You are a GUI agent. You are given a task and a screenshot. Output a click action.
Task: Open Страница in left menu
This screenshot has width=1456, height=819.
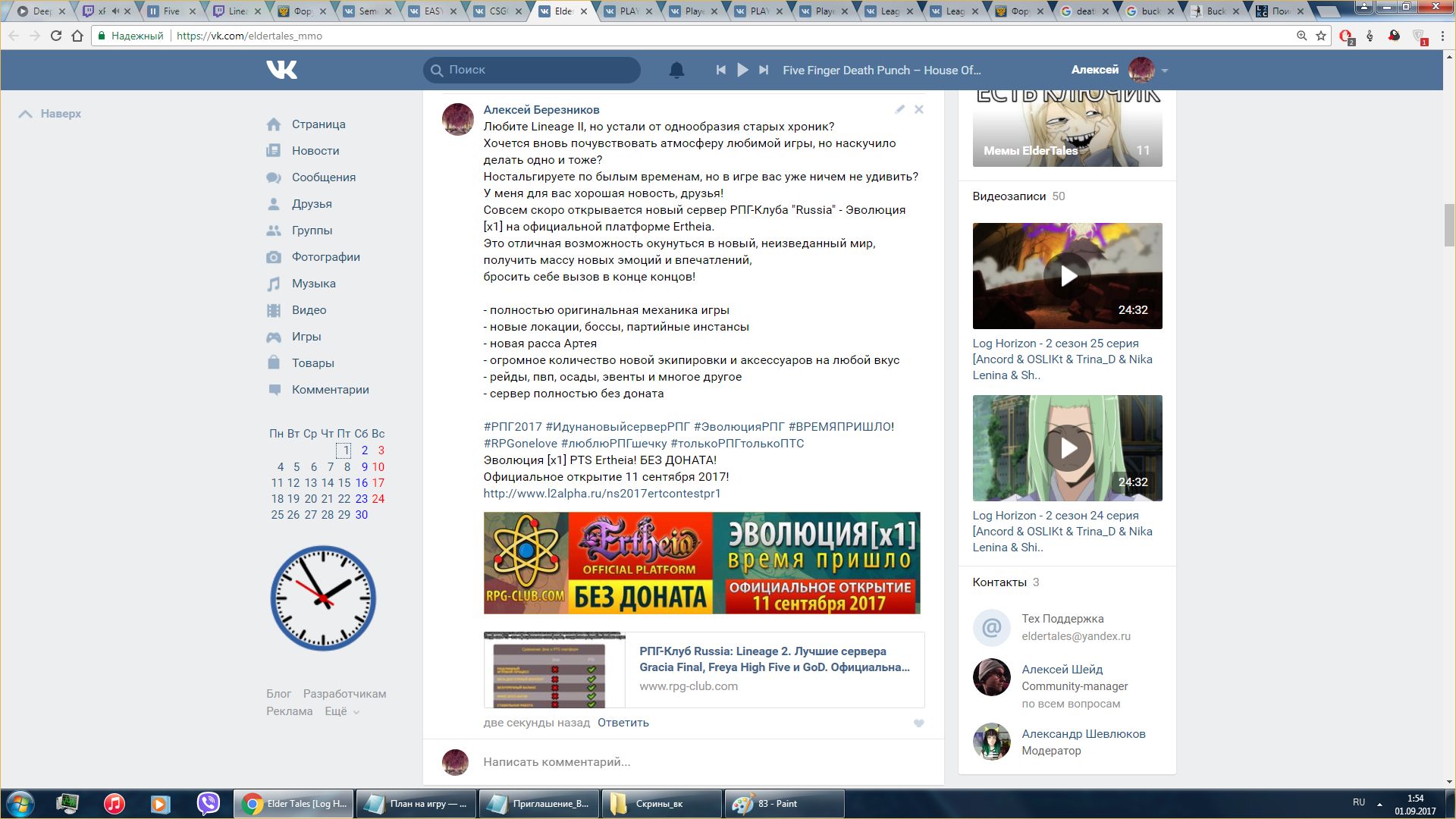pos(318,124)
